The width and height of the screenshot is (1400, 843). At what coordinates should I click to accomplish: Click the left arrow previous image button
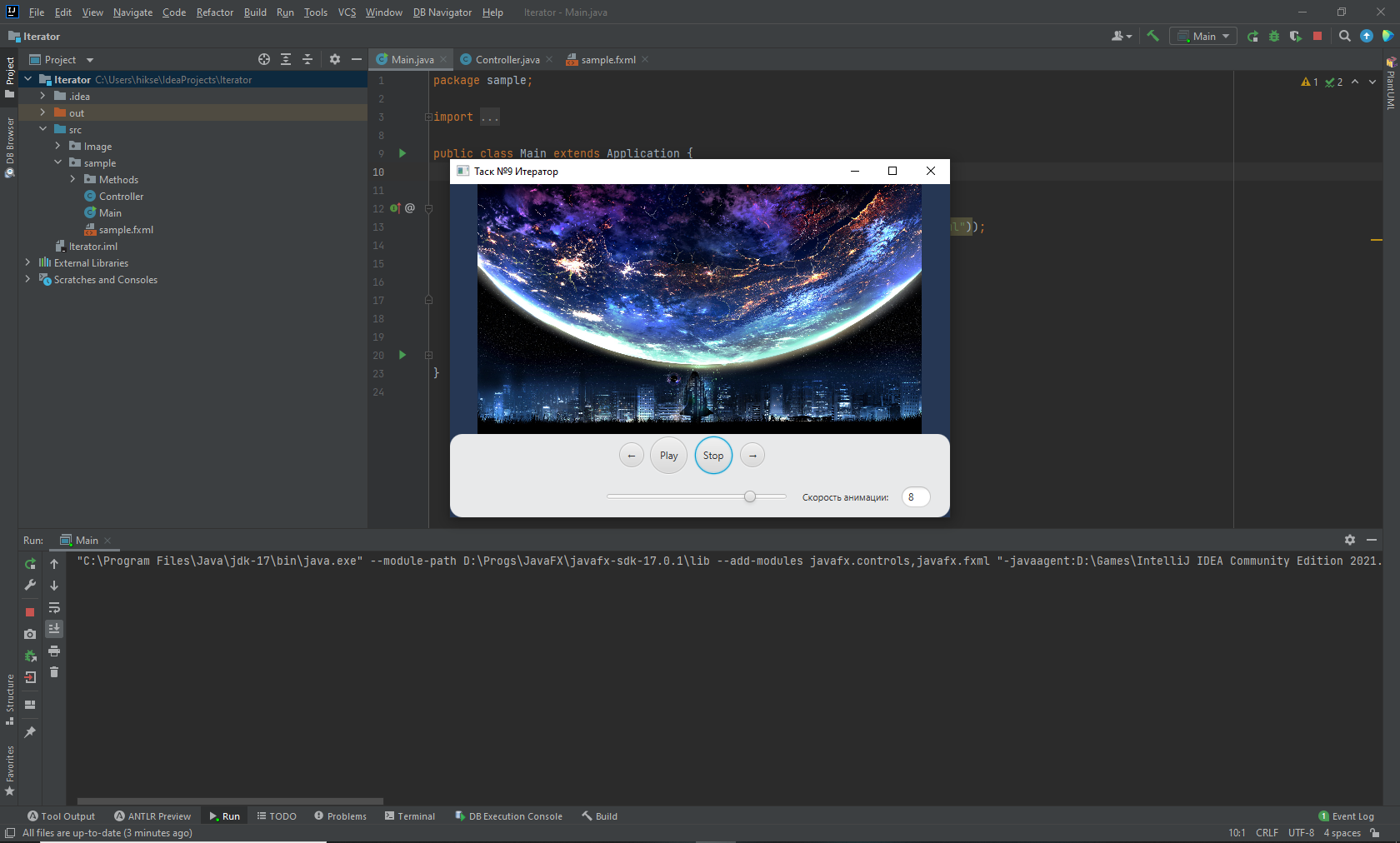632,456
